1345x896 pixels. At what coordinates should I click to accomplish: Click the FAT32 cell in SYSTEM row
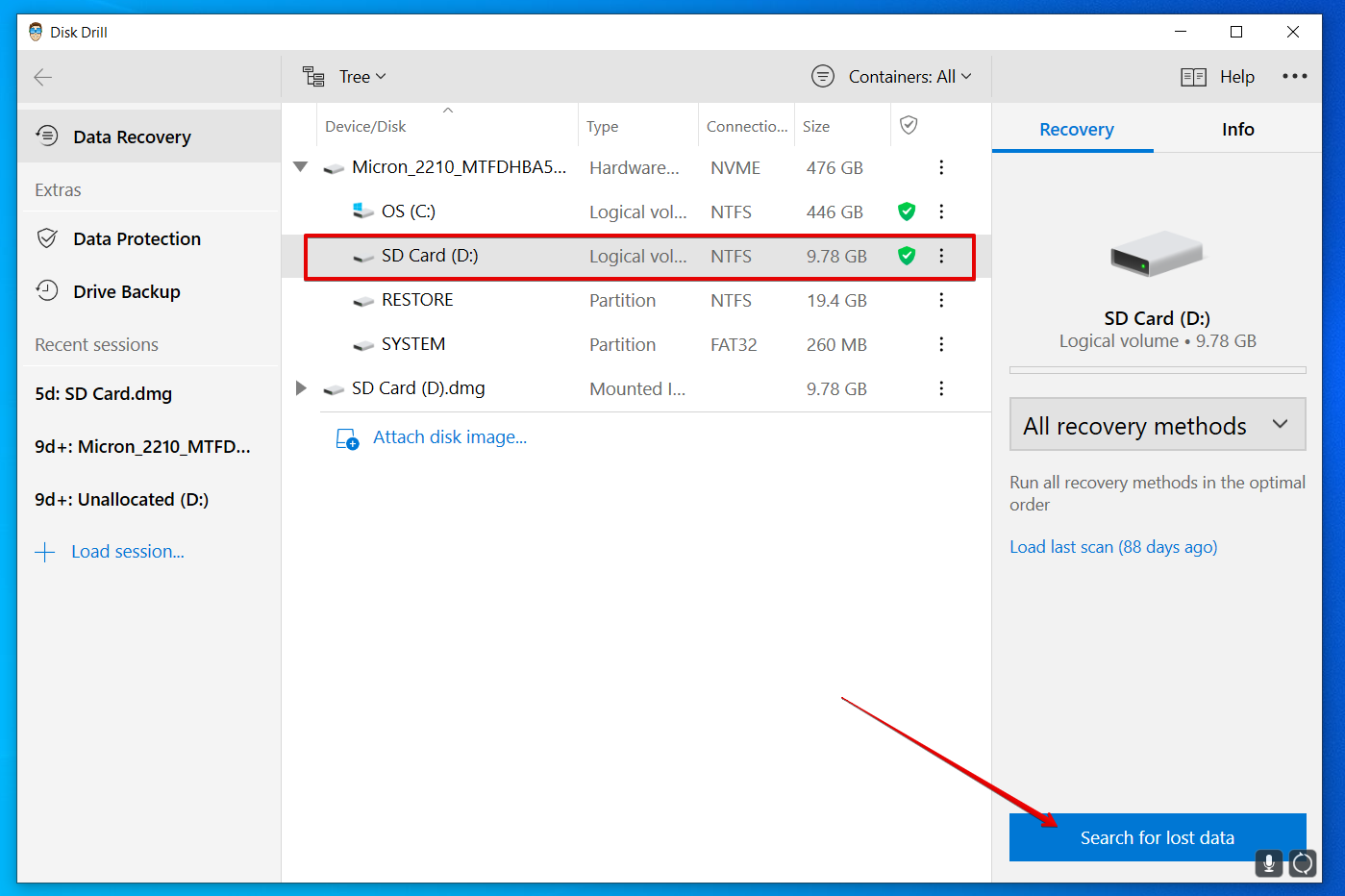pos(734,344)
